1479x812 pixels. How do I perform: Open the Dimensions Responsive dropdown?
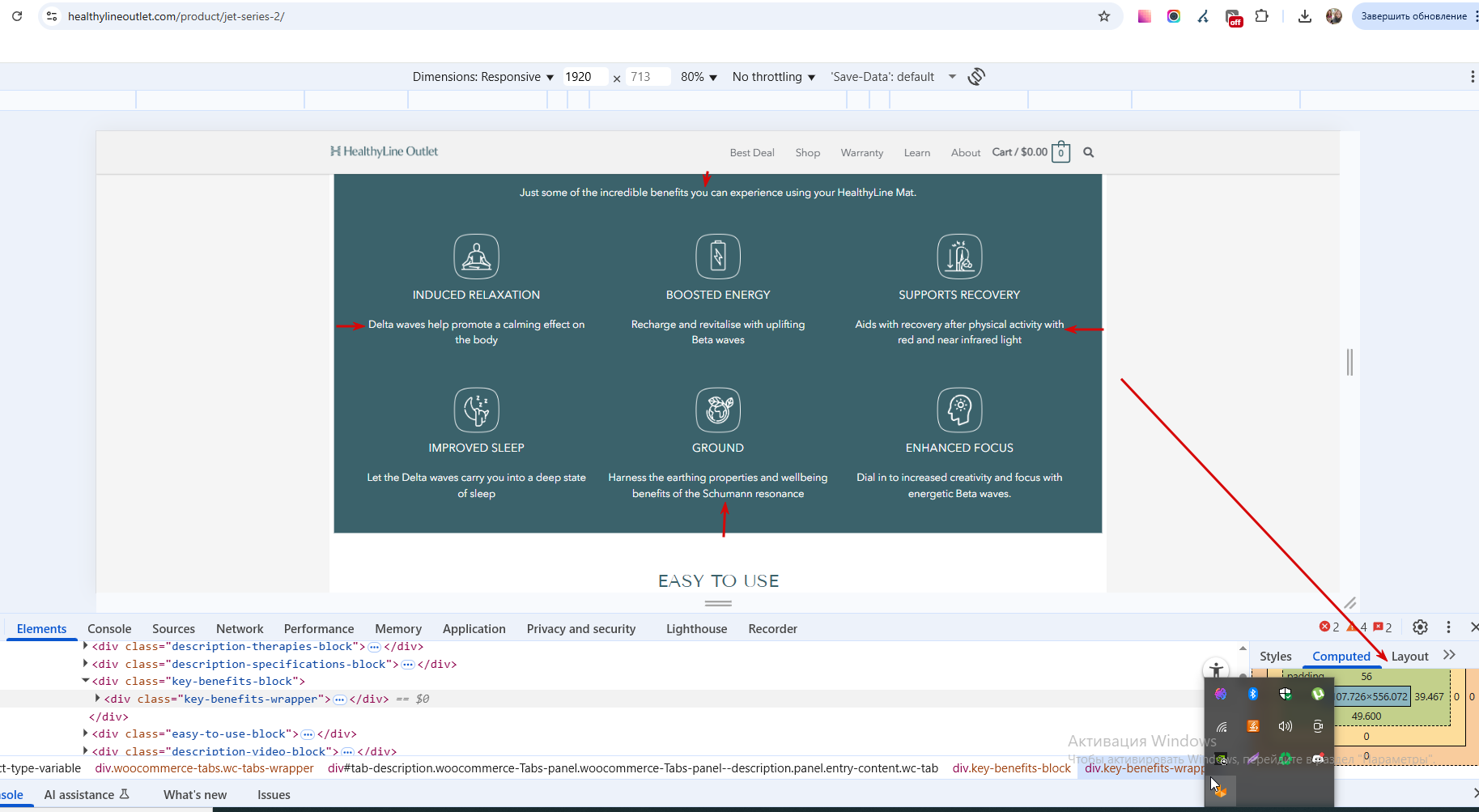(x=483, y=77)
